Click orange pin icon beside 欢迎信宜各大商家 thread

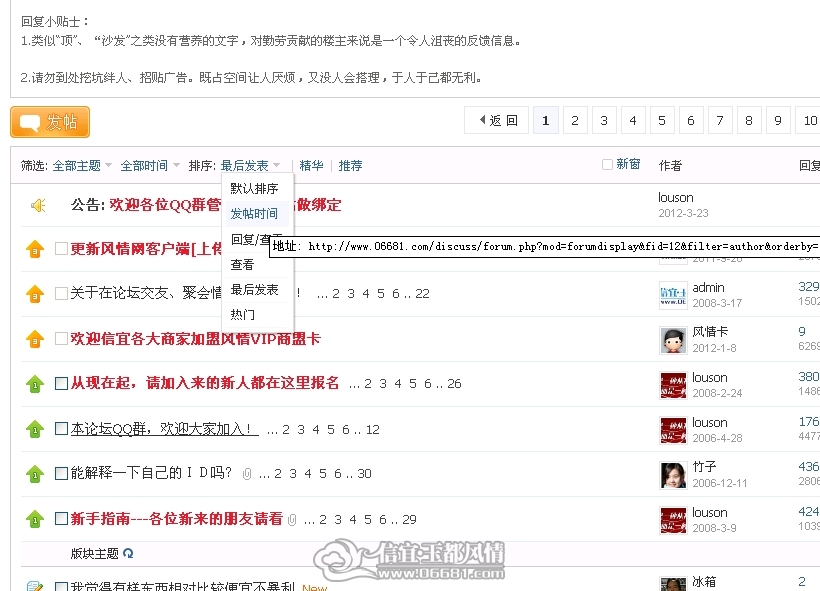(x=35, y=339)
